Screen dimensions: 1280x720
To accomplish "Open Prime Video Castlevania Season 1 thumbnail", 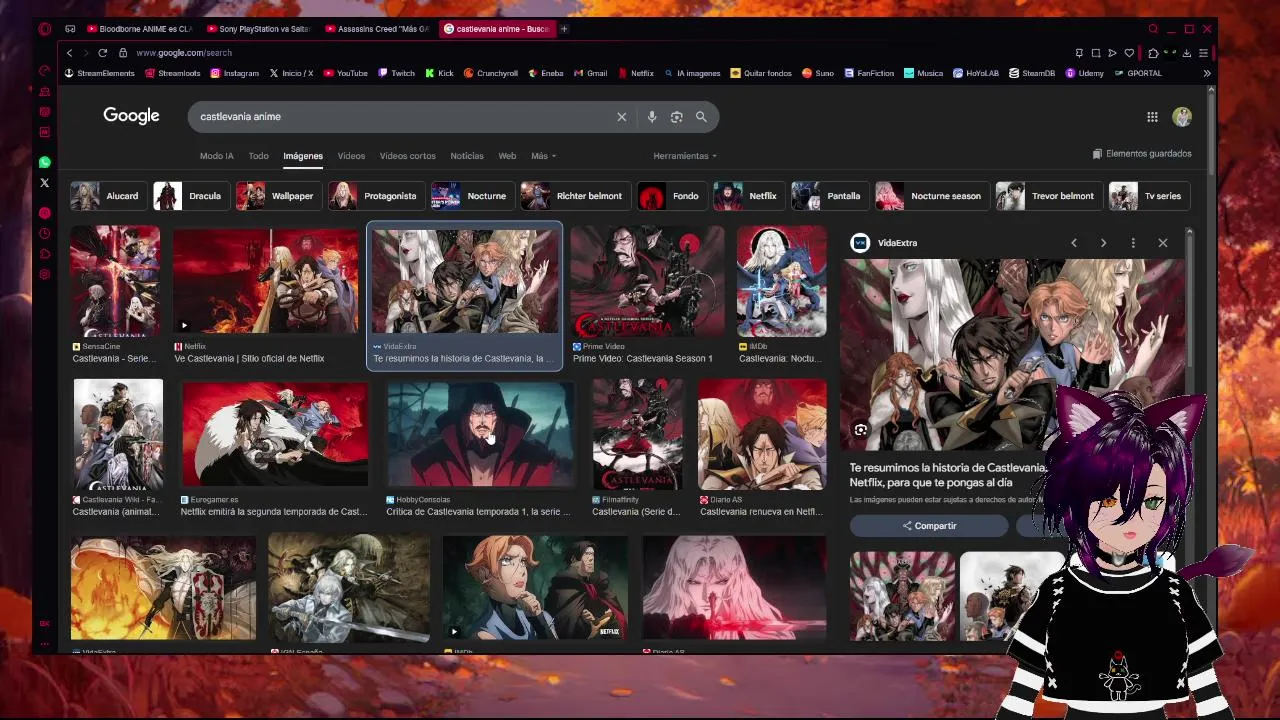I will click(x=646, y=281).
